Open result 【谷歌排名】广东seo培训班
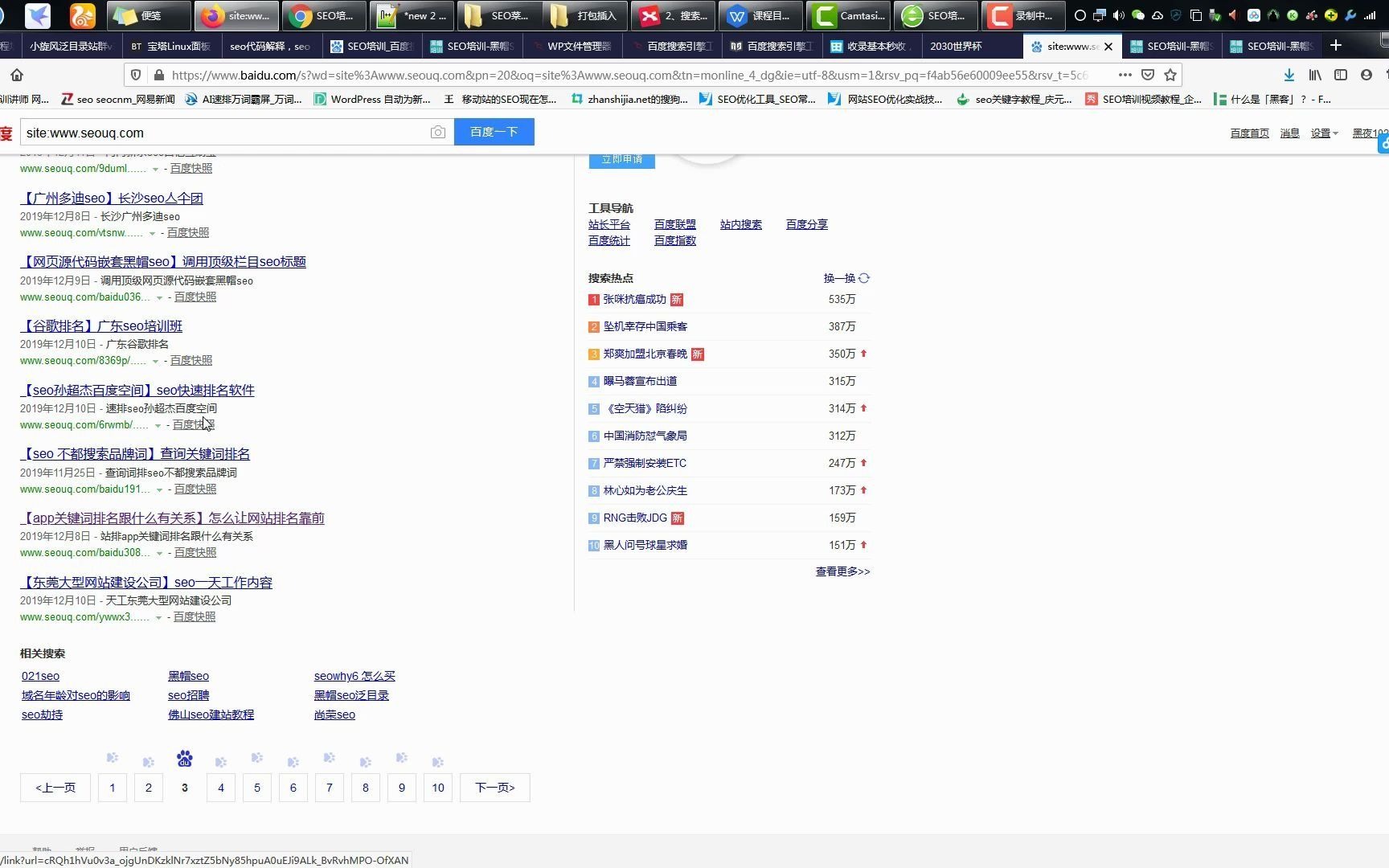Screen dimensions: 1389x868 (101, 326)
